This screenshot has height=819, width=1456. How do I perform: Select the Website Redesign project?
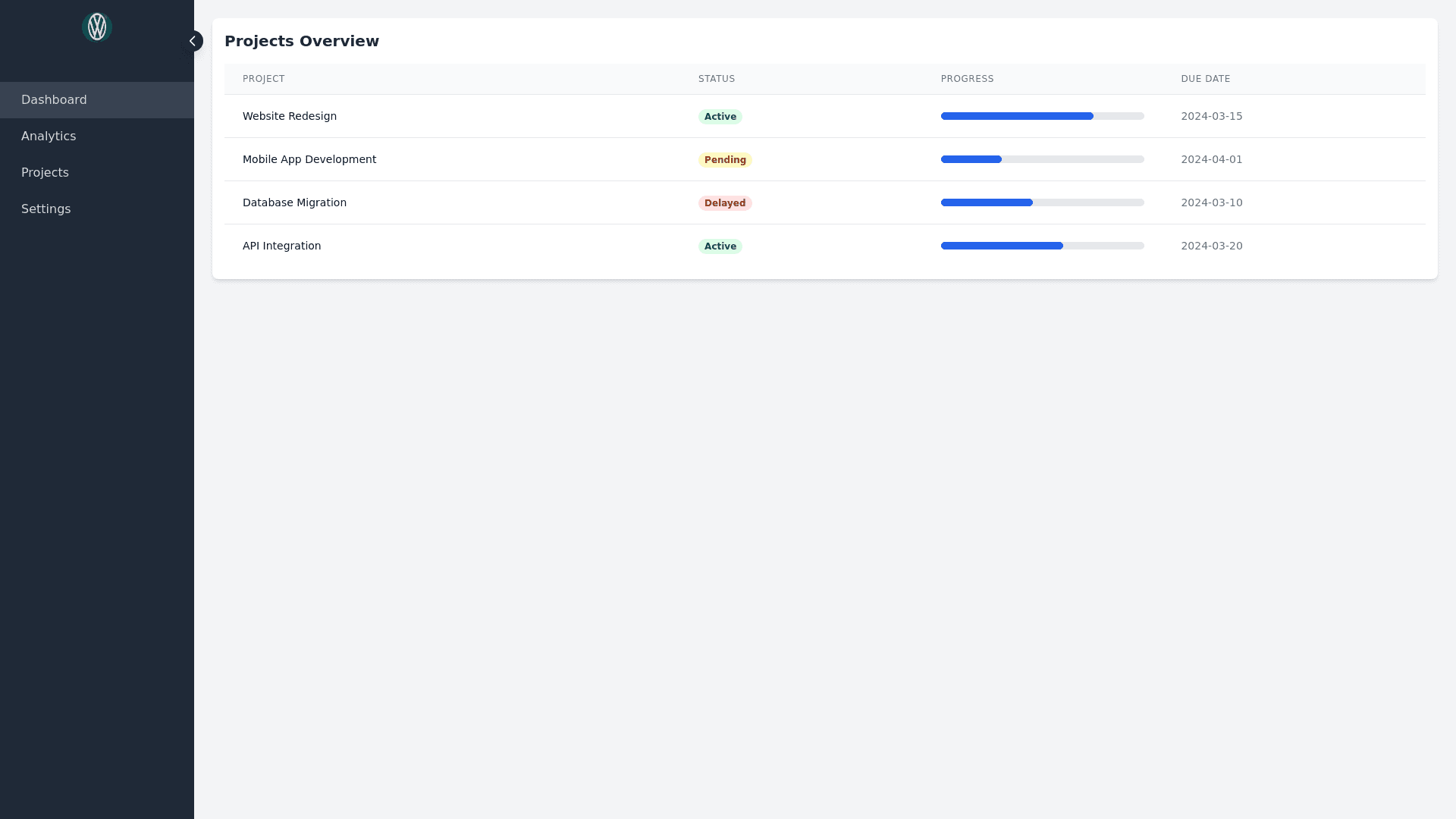tap(290, 116)
